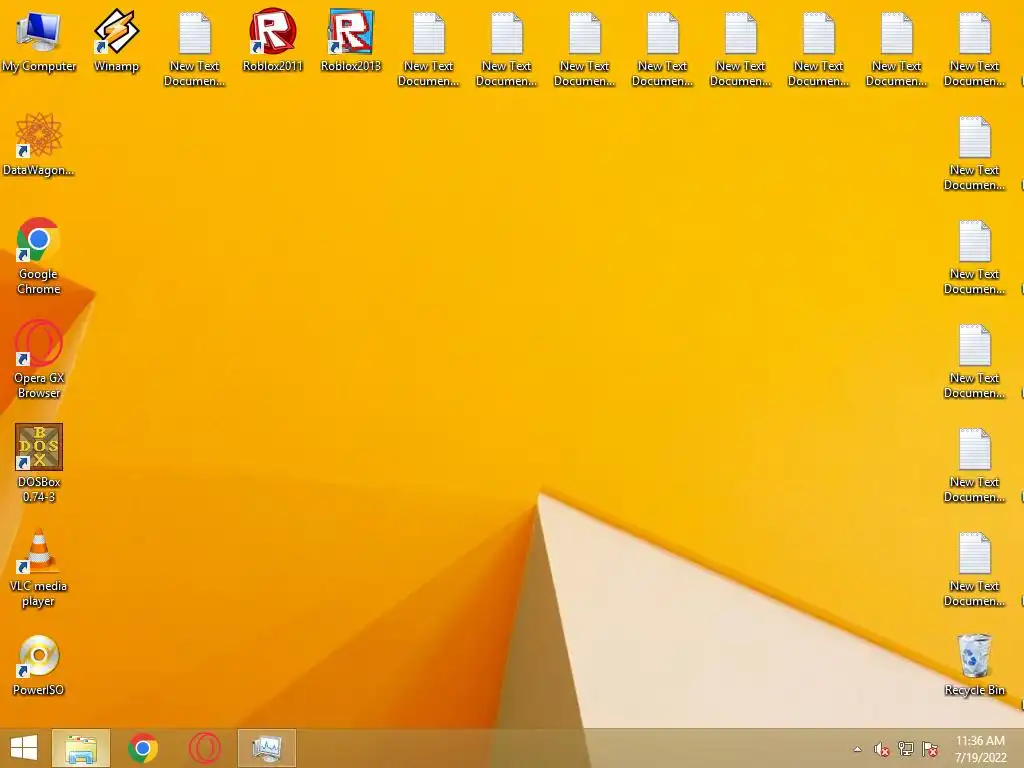Screen dimensions: 1024x768
Task: Select the PowerISO desktop shortcut
Action: [39, 665]
